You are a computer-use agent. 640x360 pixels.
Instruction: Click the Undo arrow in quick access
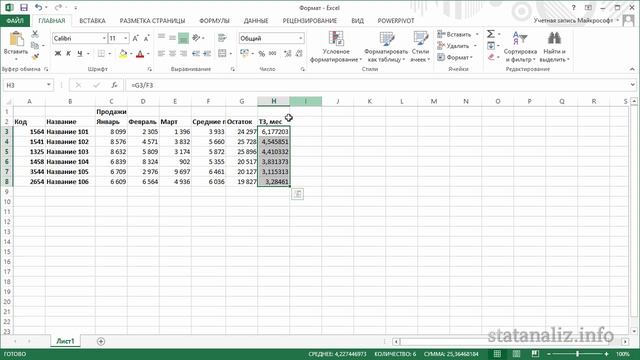[38, 7]
